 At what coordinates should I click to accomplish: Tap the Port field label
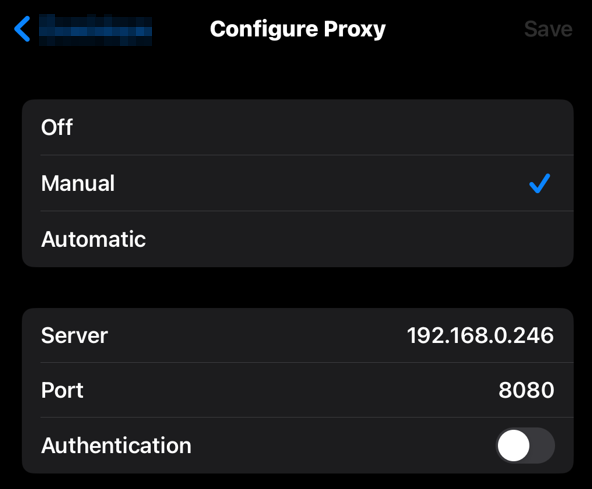(x=62, y=390)
